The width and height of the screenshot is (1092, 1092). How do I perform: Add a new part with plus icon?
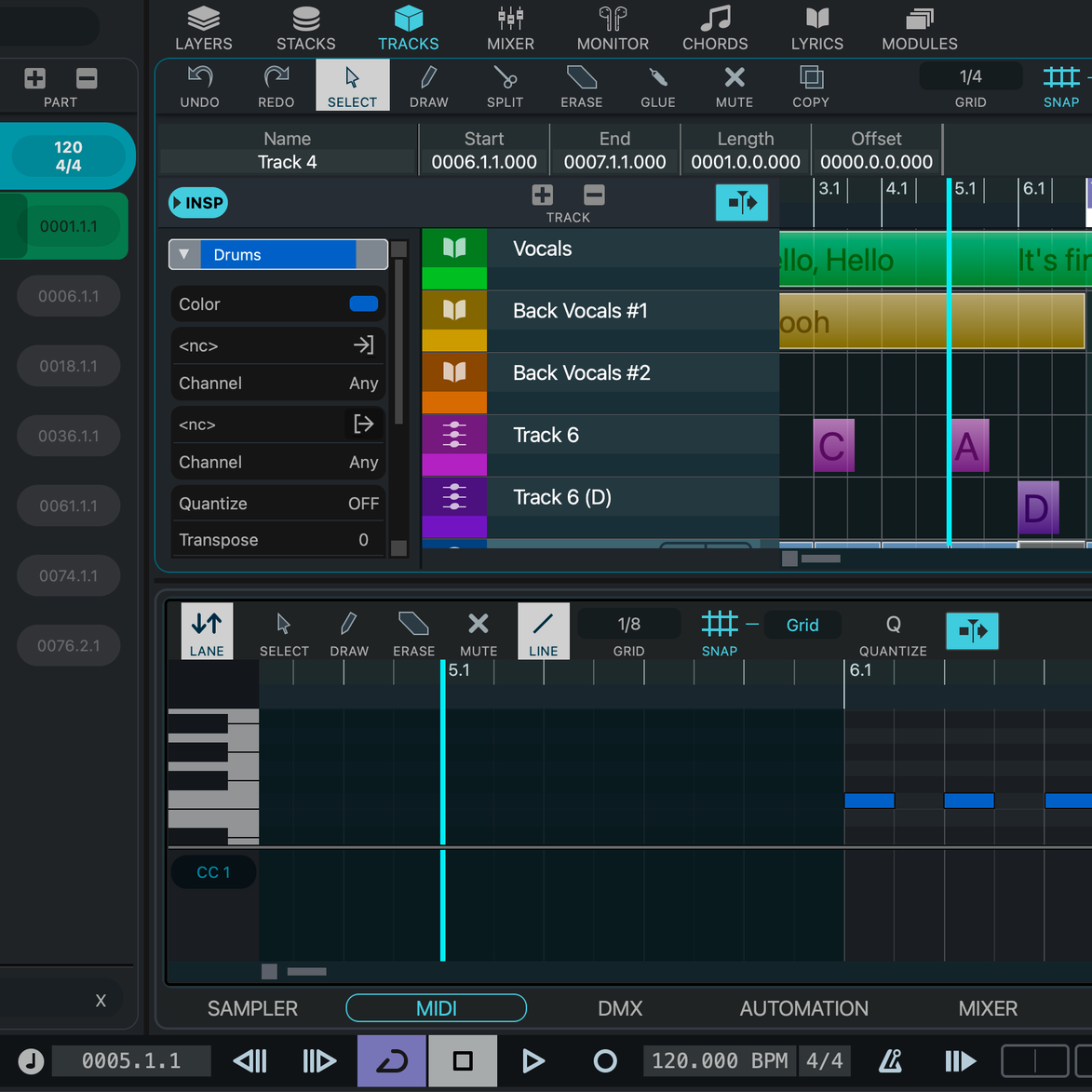34,78
